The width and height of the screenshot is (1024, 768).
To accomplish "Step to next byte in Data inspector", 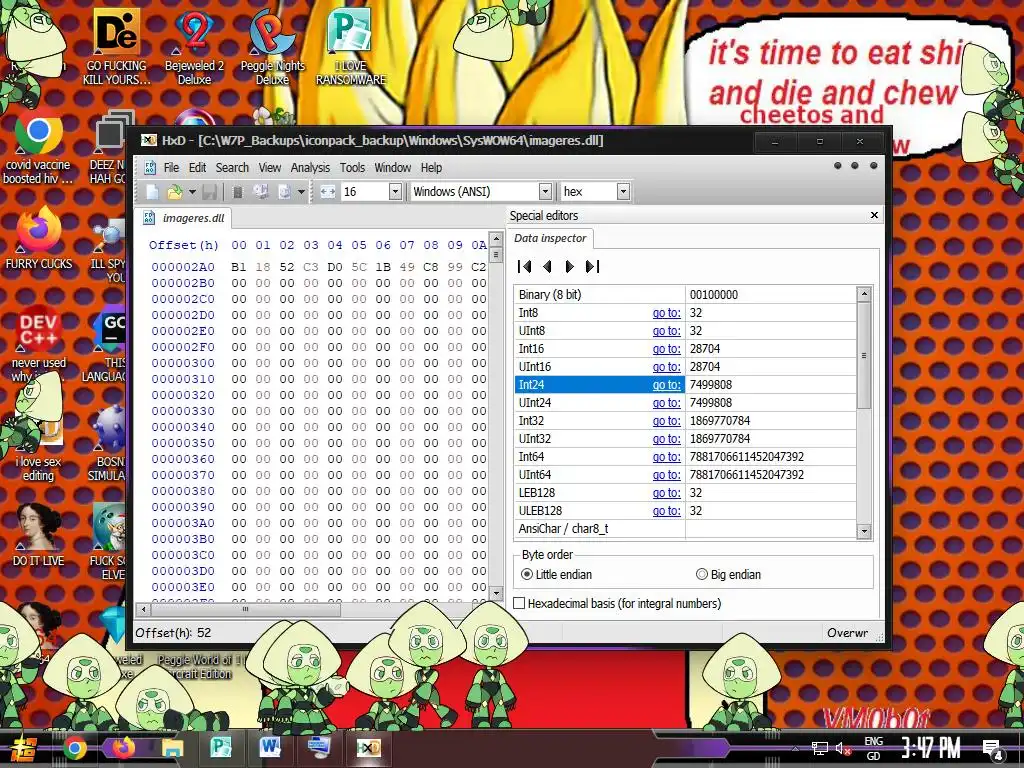I will tap(569, 266).
